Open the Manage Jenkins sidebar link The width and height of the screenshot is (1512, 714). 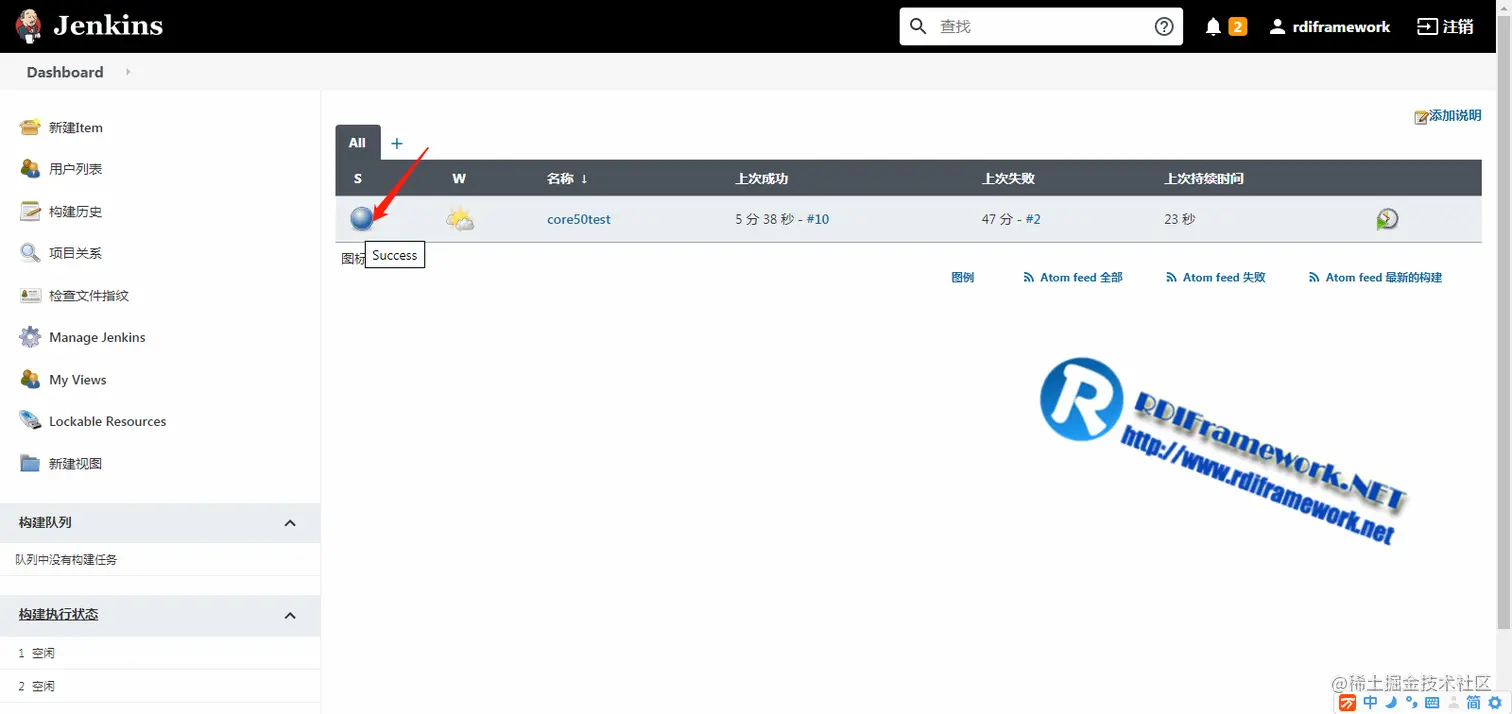97,337
